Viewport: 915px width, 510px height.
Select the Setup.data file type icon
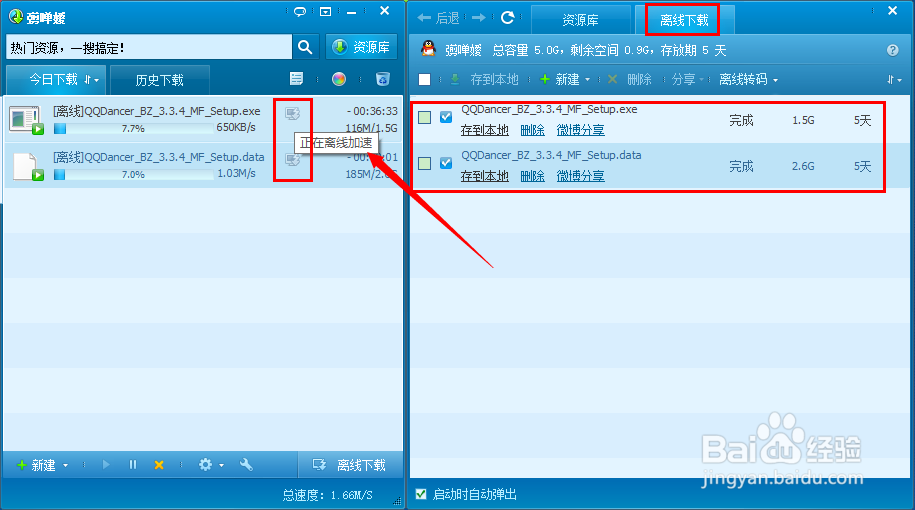[x=28, y=166]
